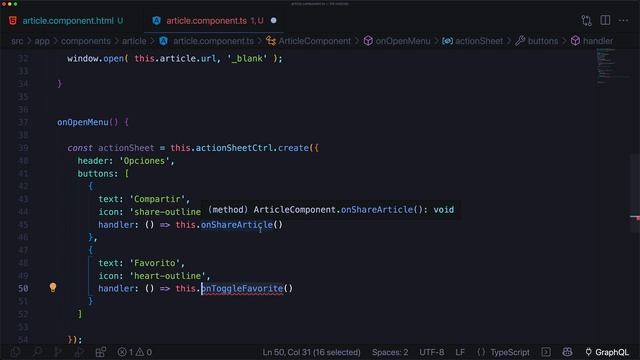The width and height of the screenshot is (640, 360).
Task: Open the article.component.ts breadcrumb file segment
Action: tap(213, 41)
